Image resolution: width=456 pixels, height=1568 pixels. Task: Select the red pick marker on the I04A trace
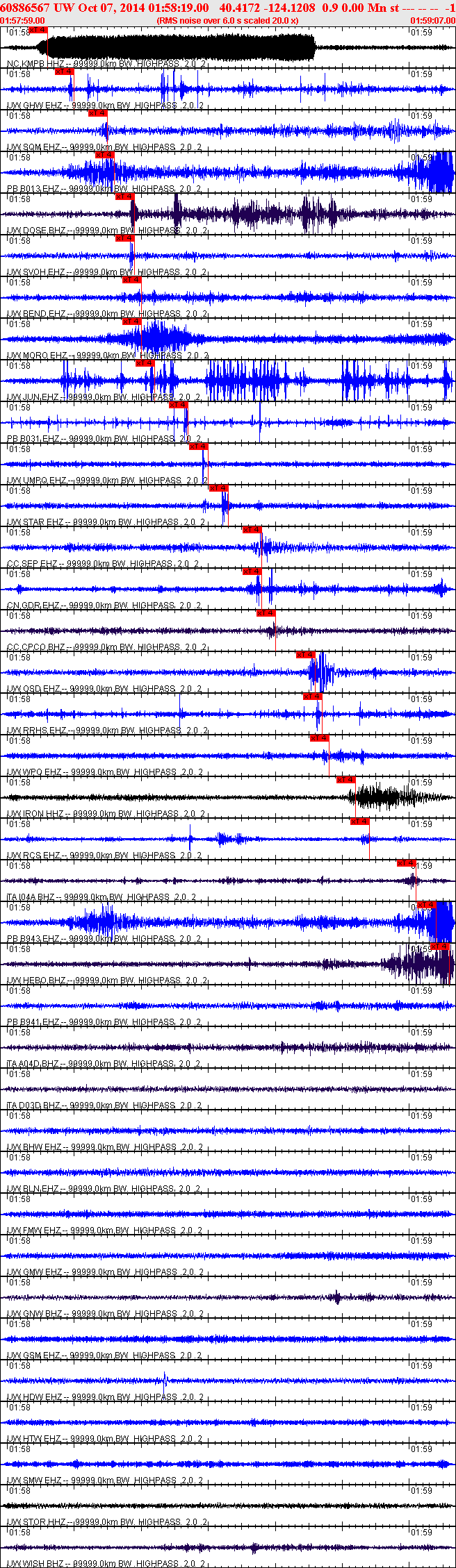click(407, 863)
